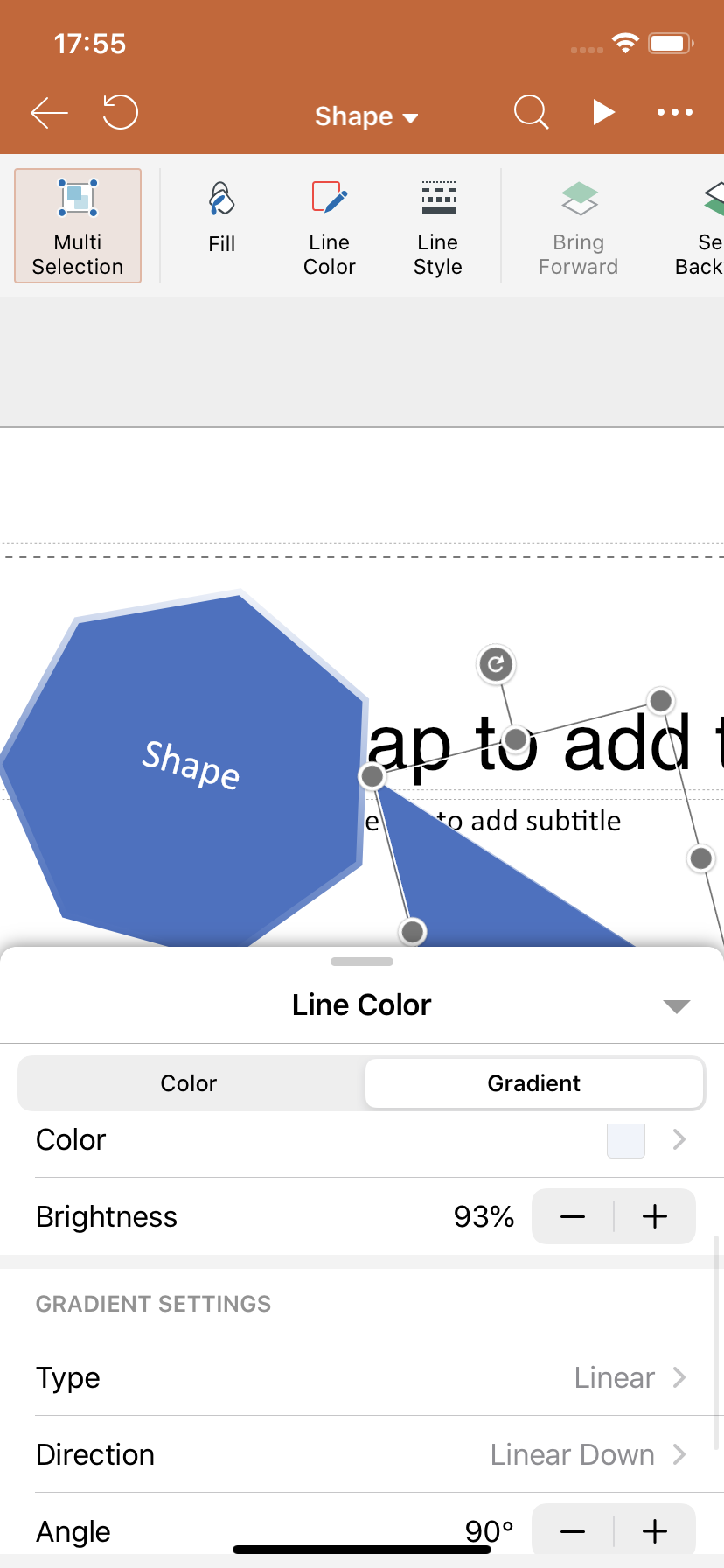Toggle the Multi Selection mode
The height and width of the screenshot is (1568, 724).
78,226
